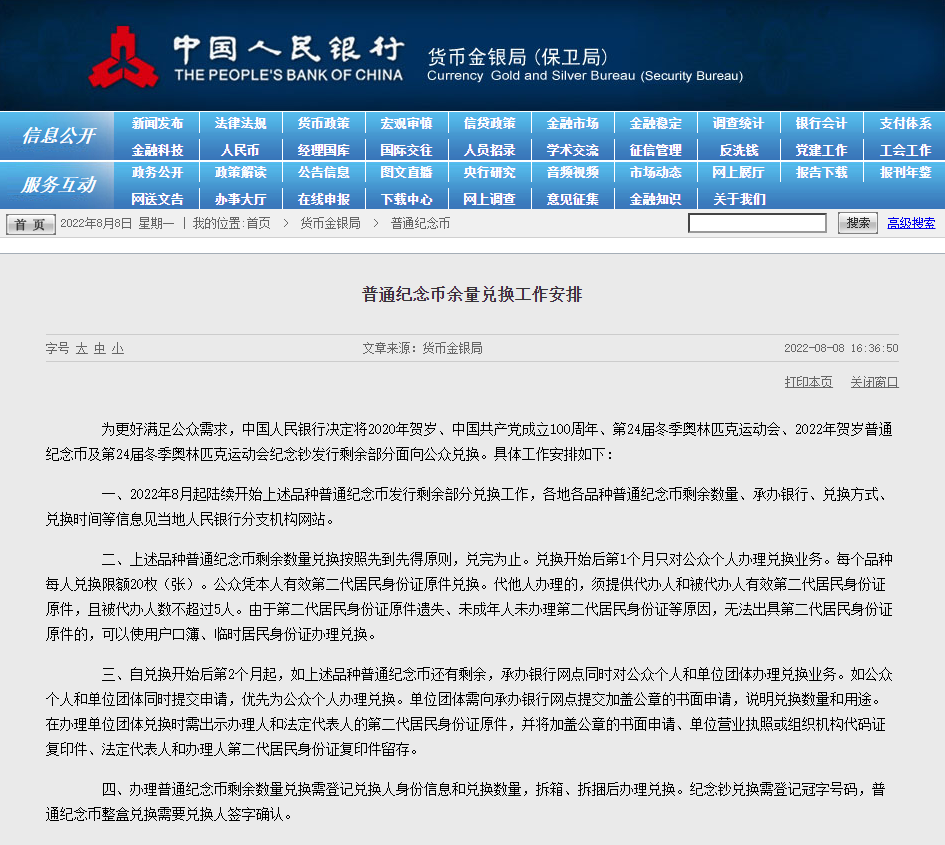Viewport: 945px width, 845px height.
Task: Click the 普通纪念币 breadcrumb link
Action: pyautogui.click(x=420, y=224)
